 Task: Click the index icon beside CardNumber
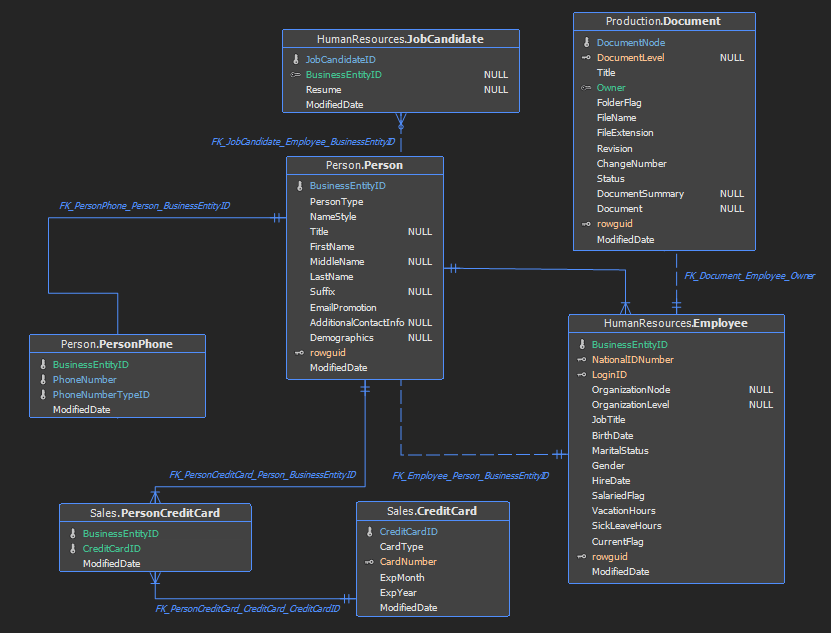(x=369, y=562)
